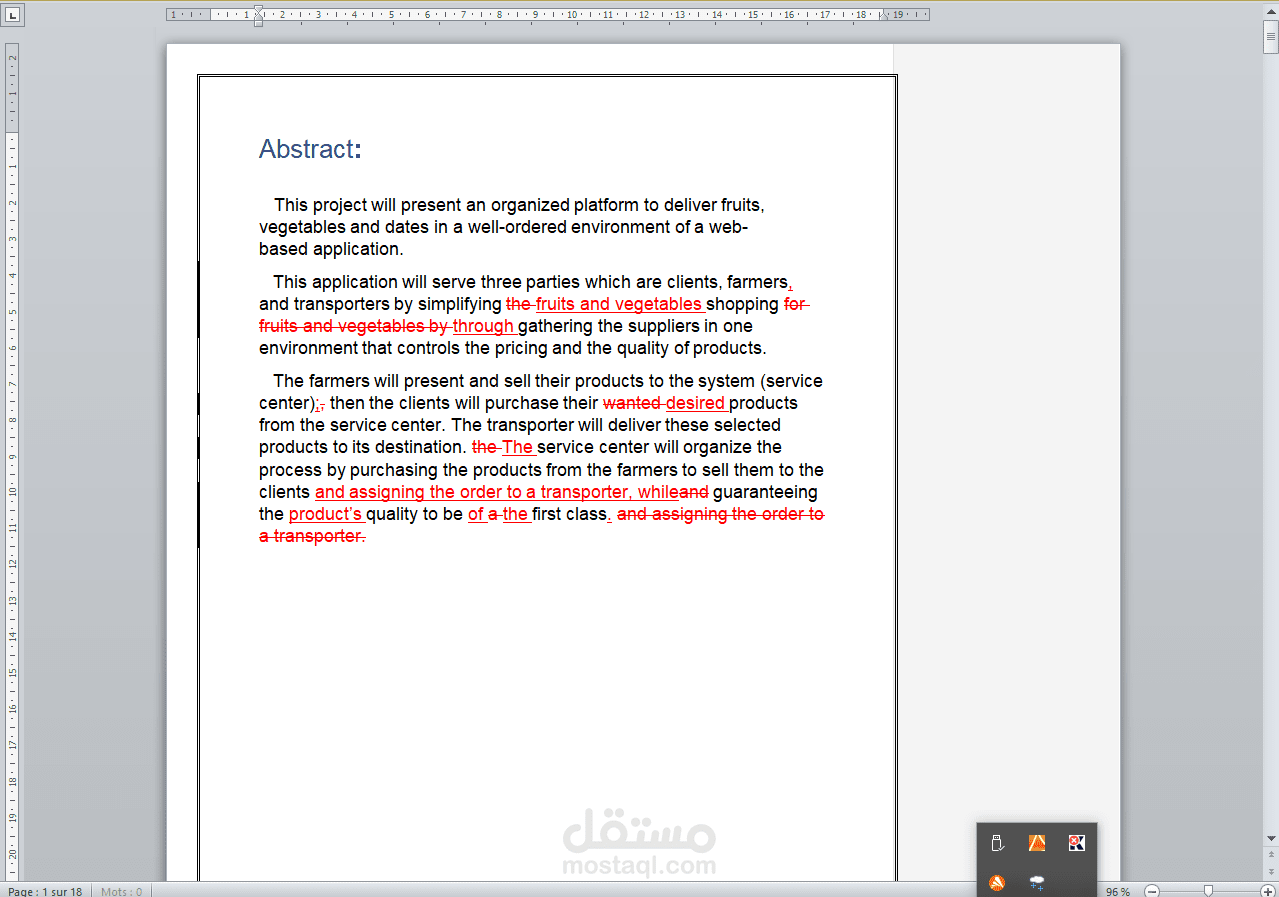Click the inserted word 'desired'
The height and width of the screenshot is (897, 1279).
click(695, 403)
